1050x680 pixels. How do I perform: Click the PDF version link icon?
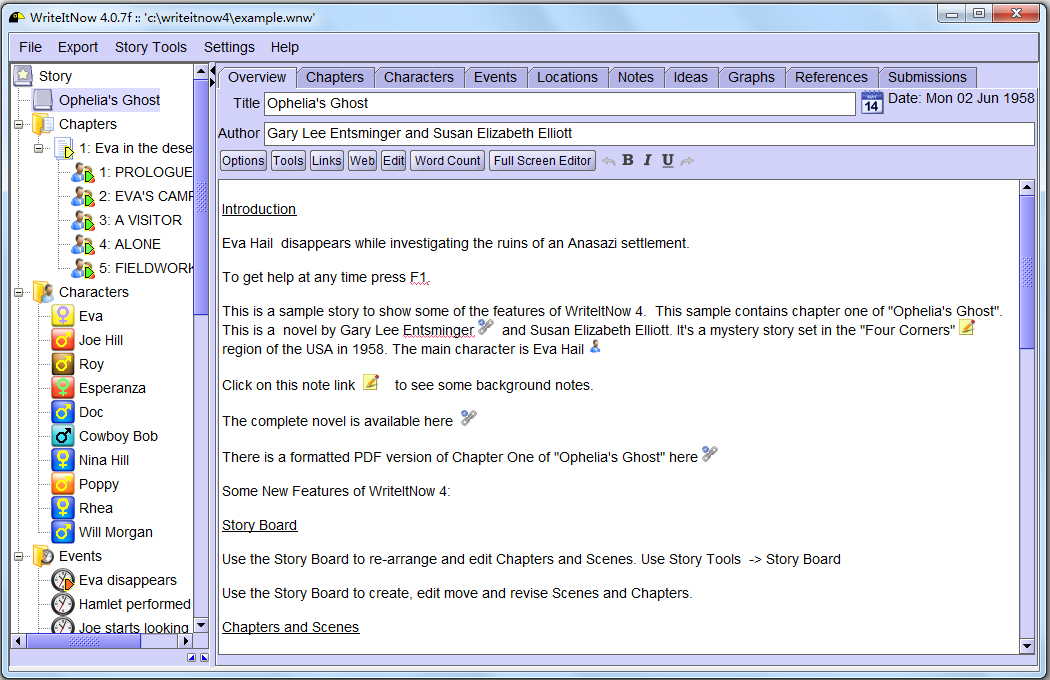point(710,454)
